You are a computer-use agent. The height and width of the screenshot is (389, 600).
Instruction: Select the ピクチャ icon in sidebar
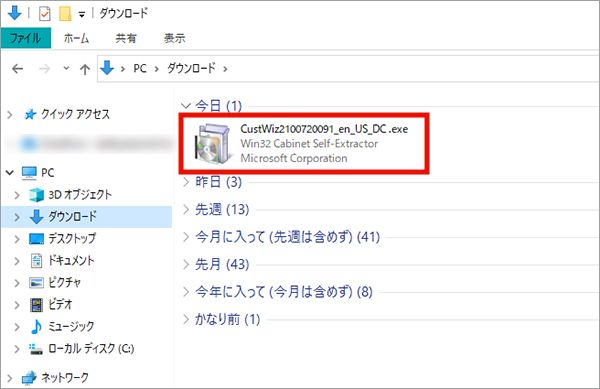click(36, 283)
